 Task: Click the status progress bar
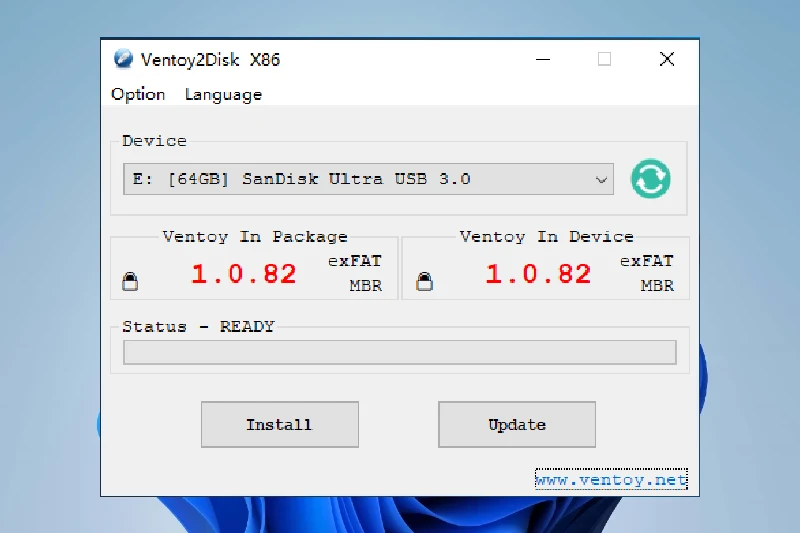click(x=400, y=352)
